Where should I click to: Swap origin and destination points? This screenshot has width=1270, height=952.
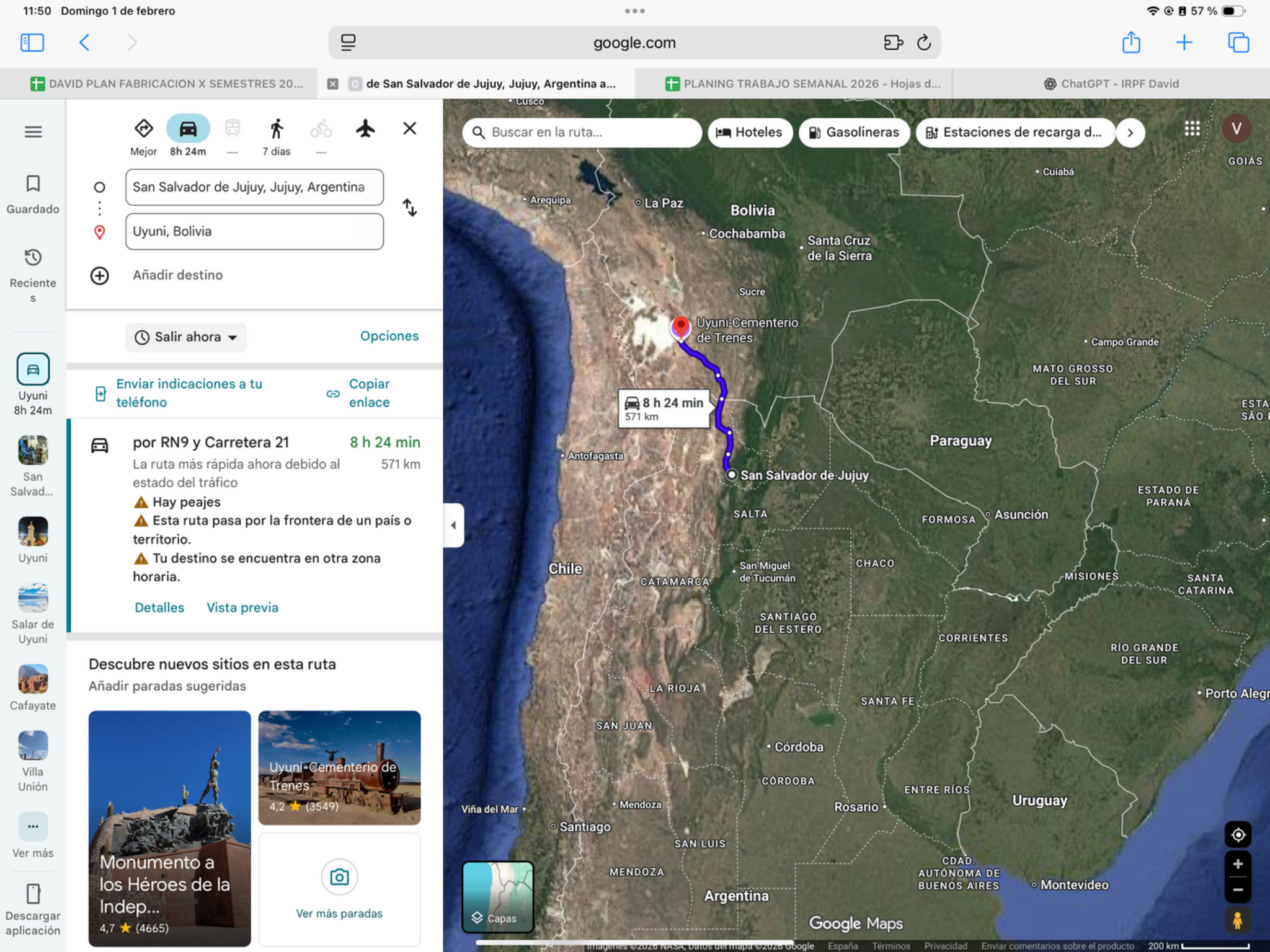(x=409, y=208)
